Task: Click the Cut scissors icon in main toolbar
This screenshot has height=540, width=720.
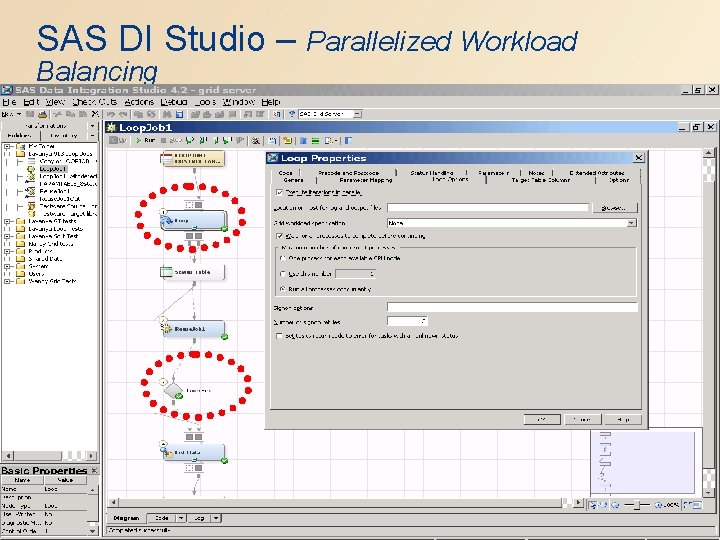Action: coord(58,114)
